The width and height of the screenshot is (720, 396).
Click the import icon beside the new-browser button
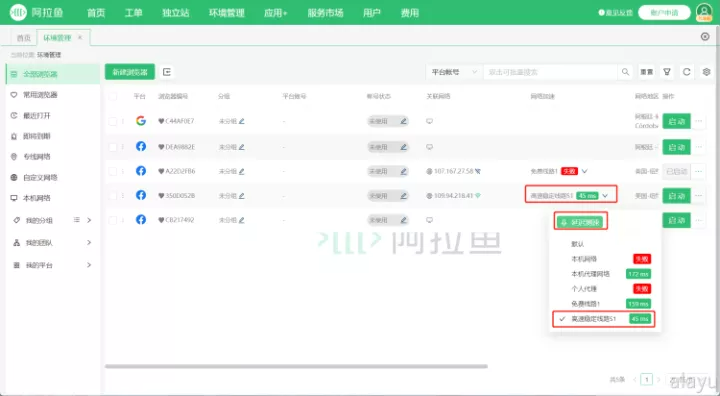167,72
